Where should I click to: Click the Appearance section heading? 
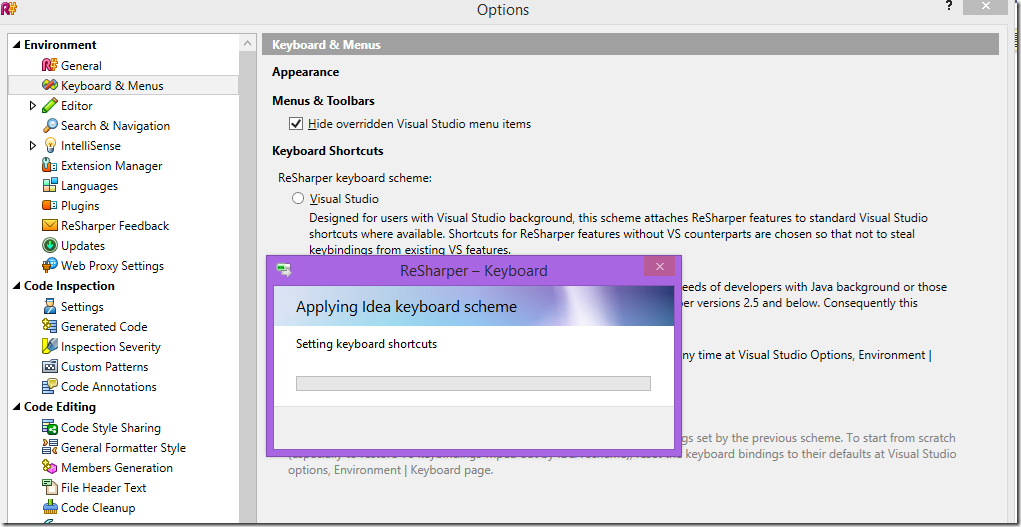click(305, 72)
